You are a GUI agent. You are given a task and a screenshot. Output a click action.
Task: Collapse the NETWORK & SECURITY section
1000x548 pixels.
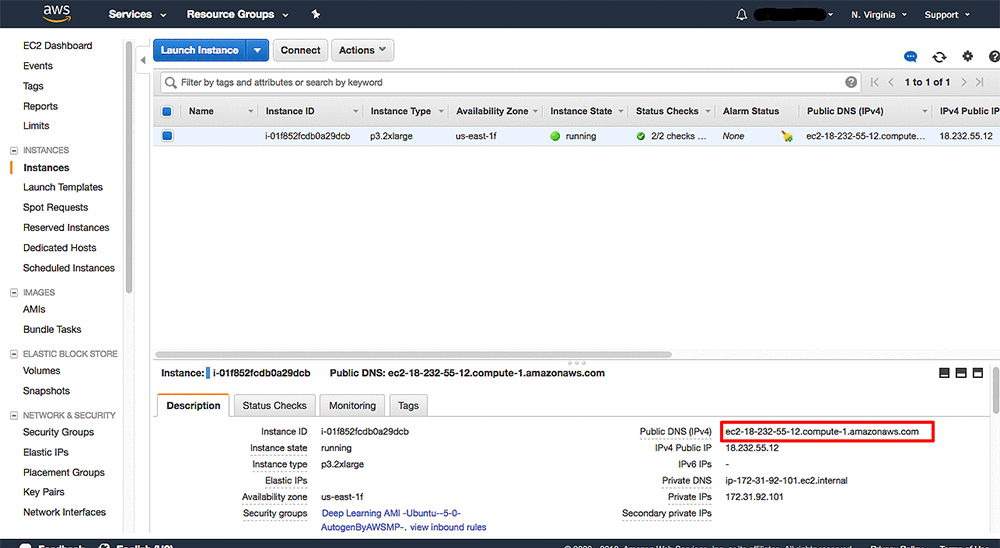14,415
